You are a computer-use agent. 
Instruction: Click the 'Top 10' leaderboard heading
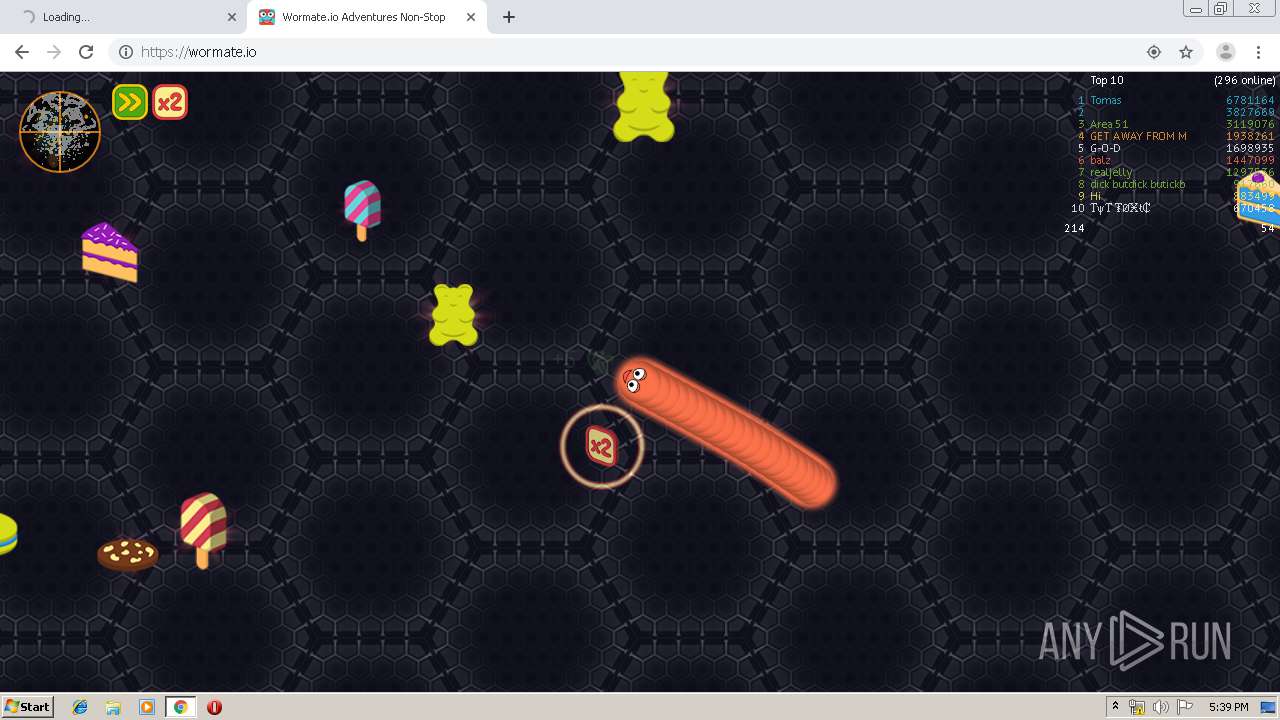click(x=1106, y=80)
